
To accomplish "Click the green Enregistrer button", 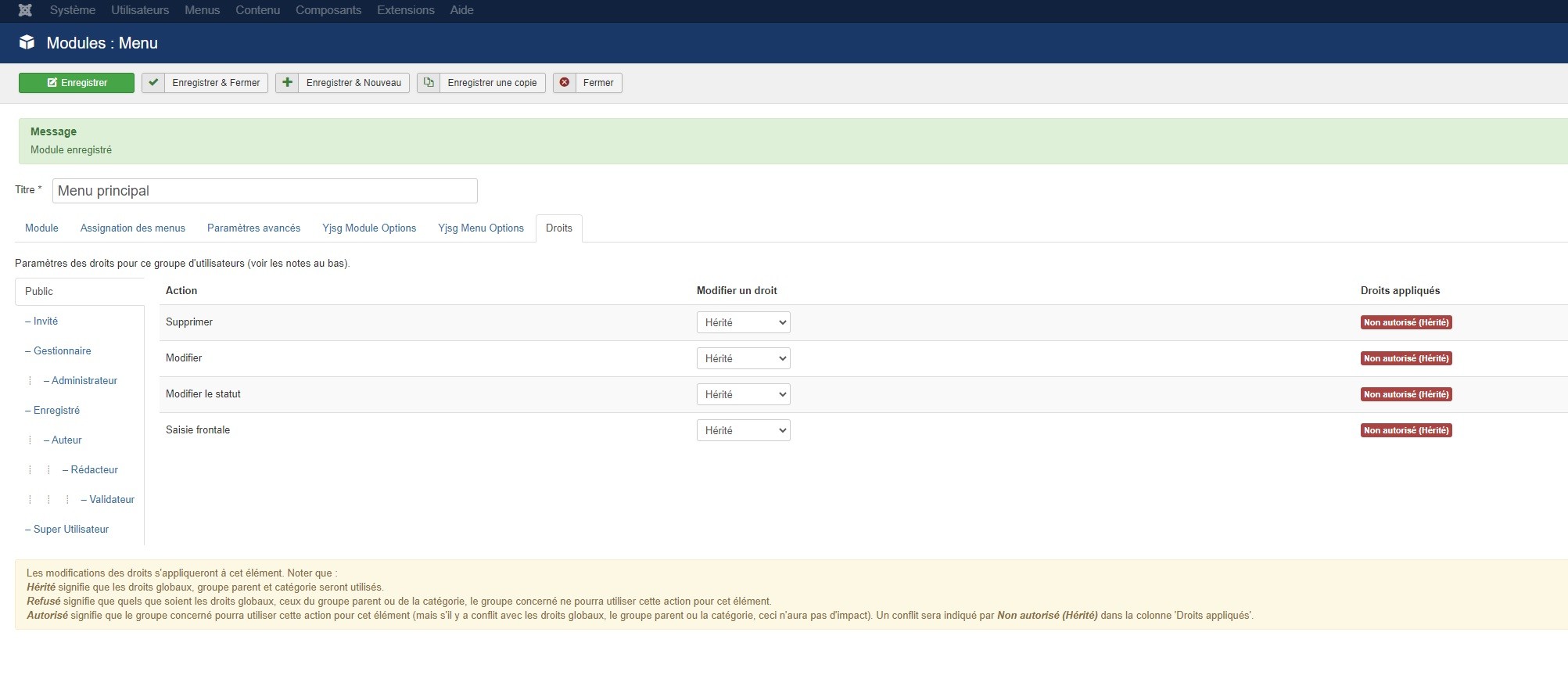I will point(77,83).
